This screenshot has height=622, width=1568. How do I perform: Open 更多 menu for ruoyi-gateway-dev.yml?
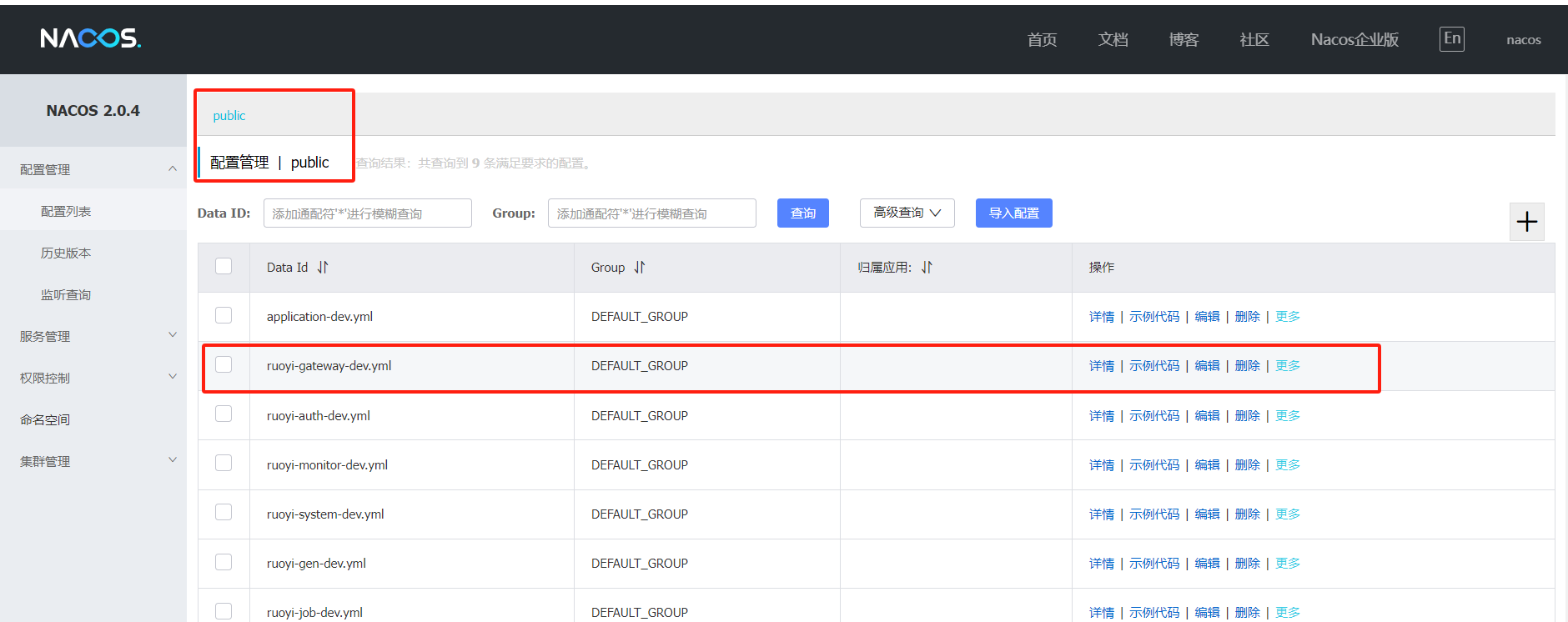[1288, 366]
